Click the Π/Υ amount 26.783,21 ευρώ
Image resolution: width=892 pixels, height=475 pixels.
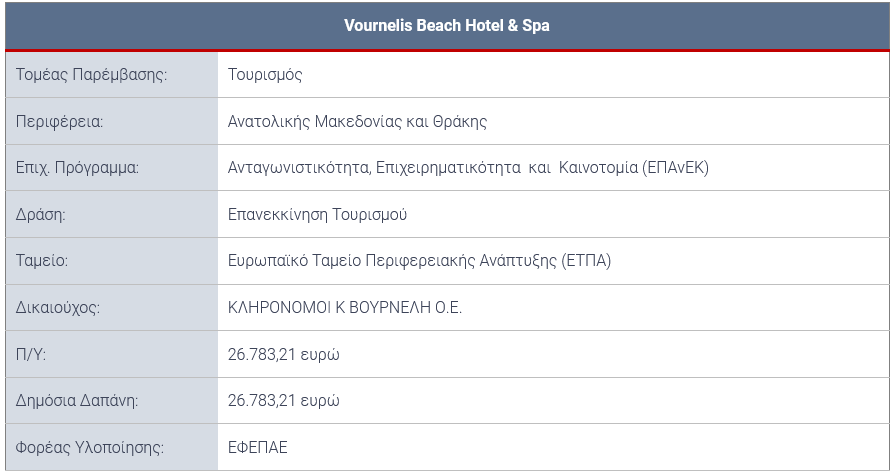pos(284,354)
